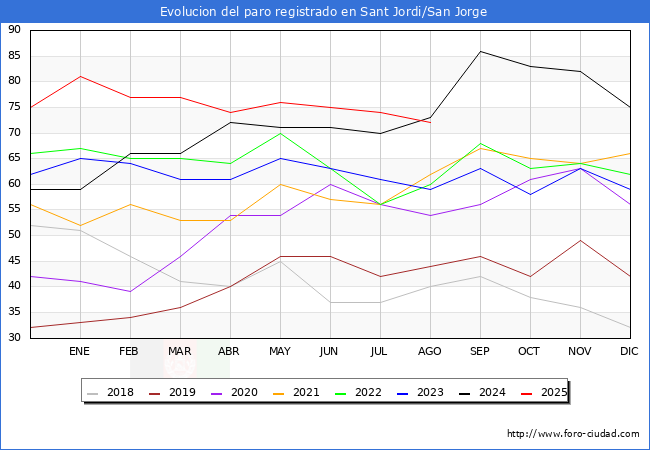The height and width of the screenshot is (450, 650).
Task: Click the FEB month axis label
Action: [x=129, y=351]
